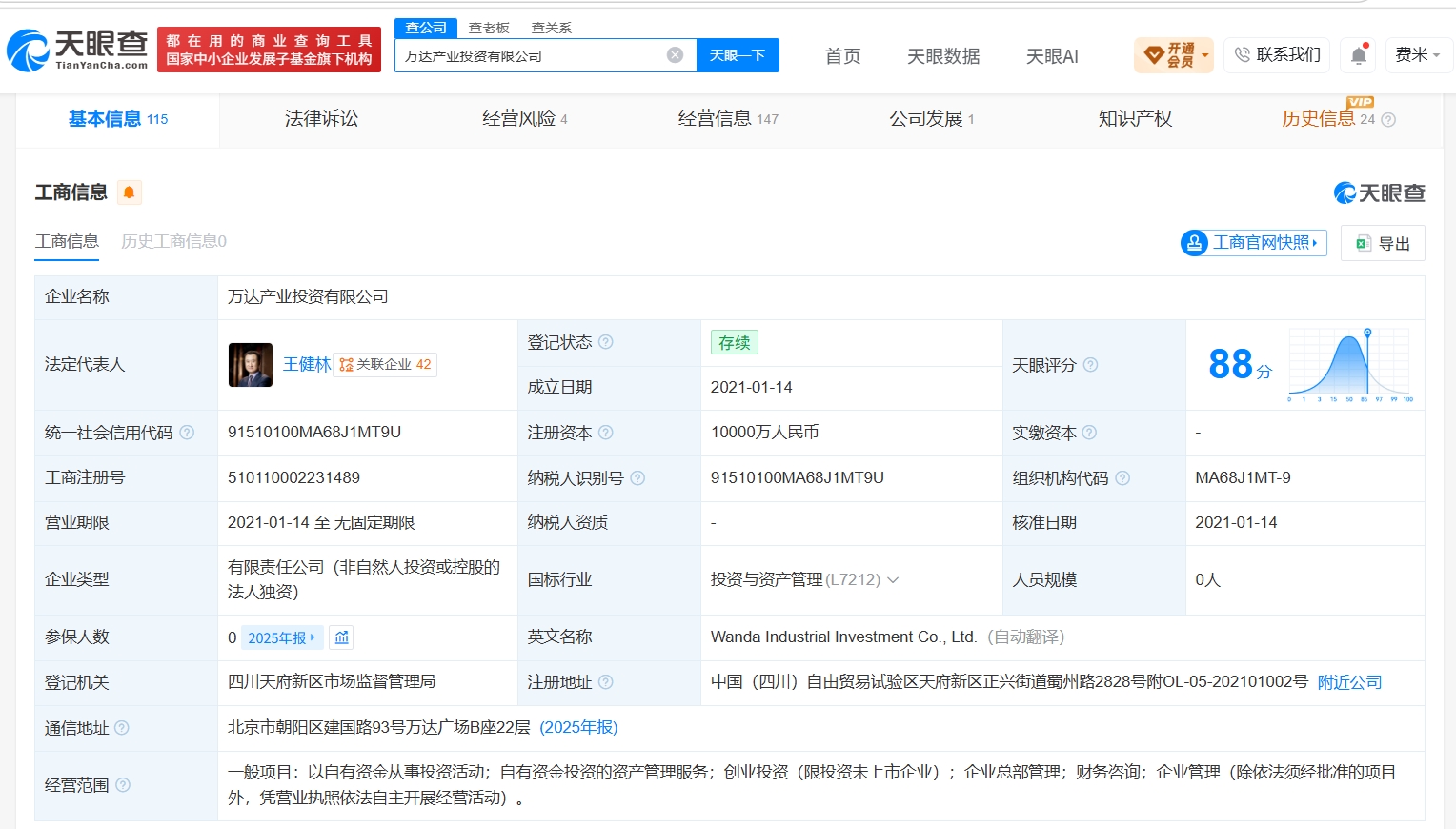The image size is (1456, 829).
Task: Click the 导出 export button
Action: coord(1383,243)
